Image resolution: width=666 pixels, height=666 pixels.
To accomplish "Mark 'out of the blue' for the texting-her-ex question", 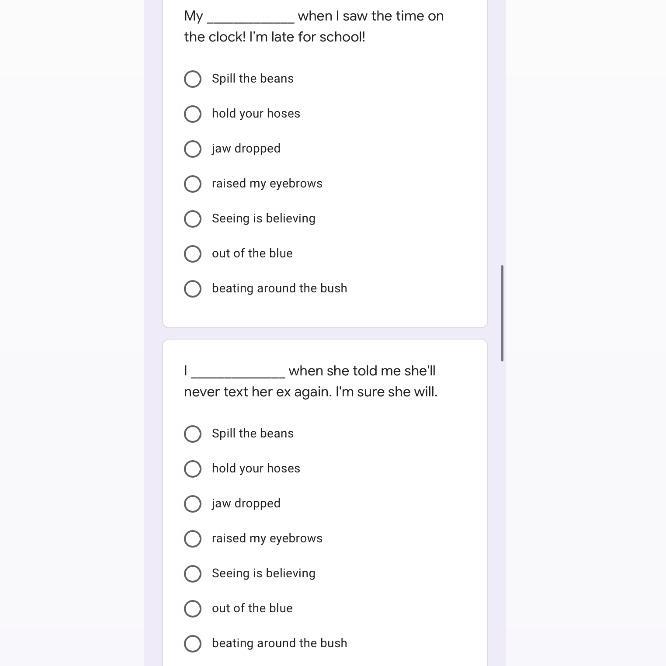I will (193, 609).
